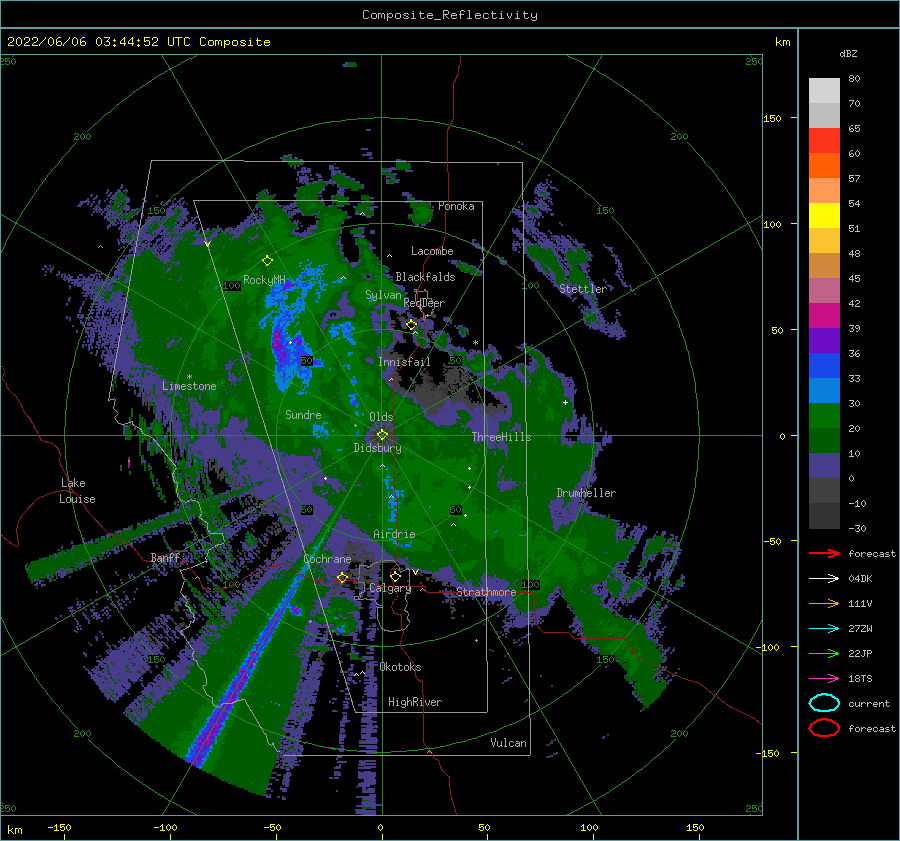Click the yellow diamond marker above Calgary
Viewport: 900px width, 841px height.
click(395, 576)
